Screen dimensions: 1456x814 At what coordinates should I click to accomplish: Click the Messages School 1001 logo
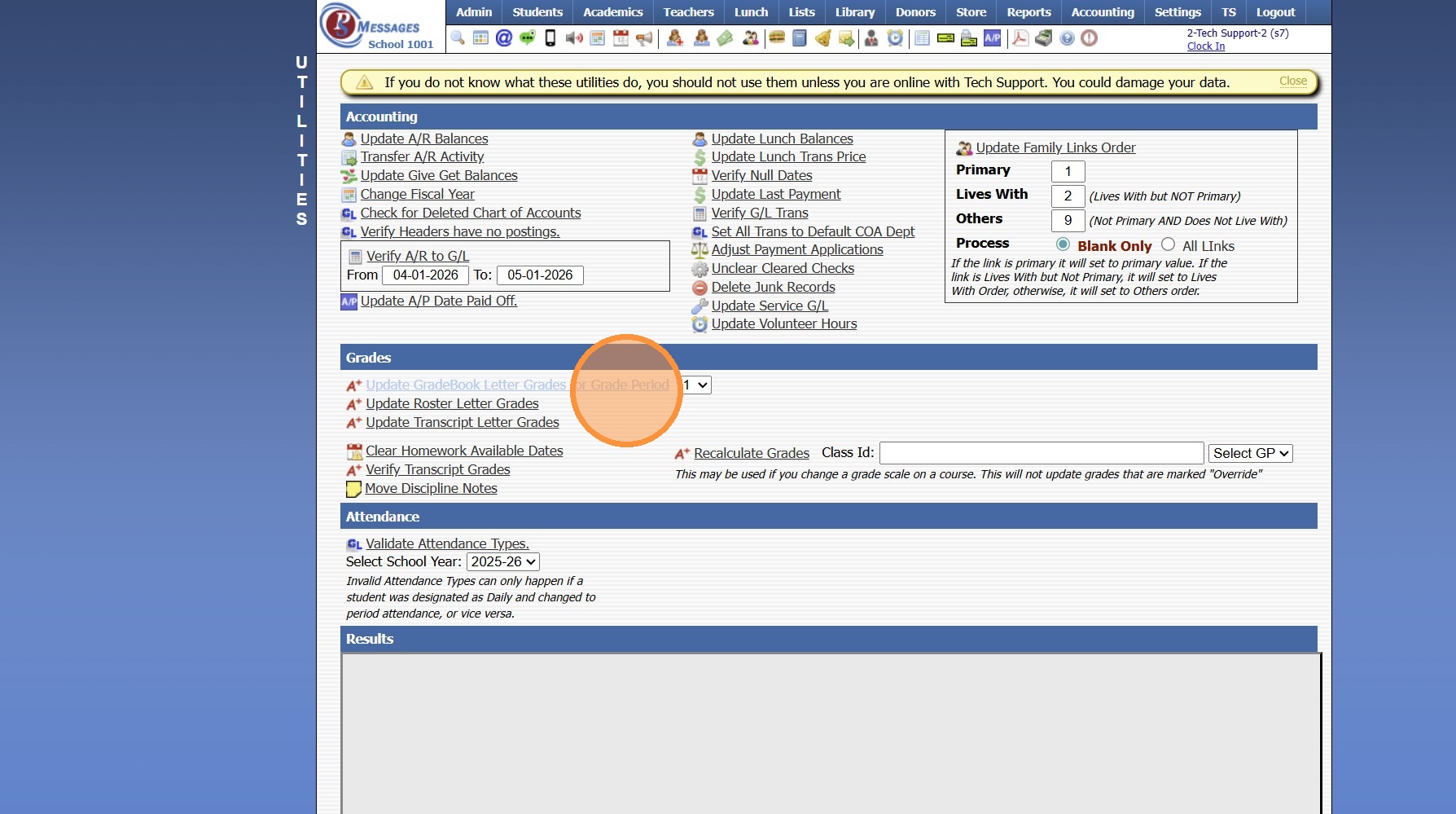[x=379, y=27]
